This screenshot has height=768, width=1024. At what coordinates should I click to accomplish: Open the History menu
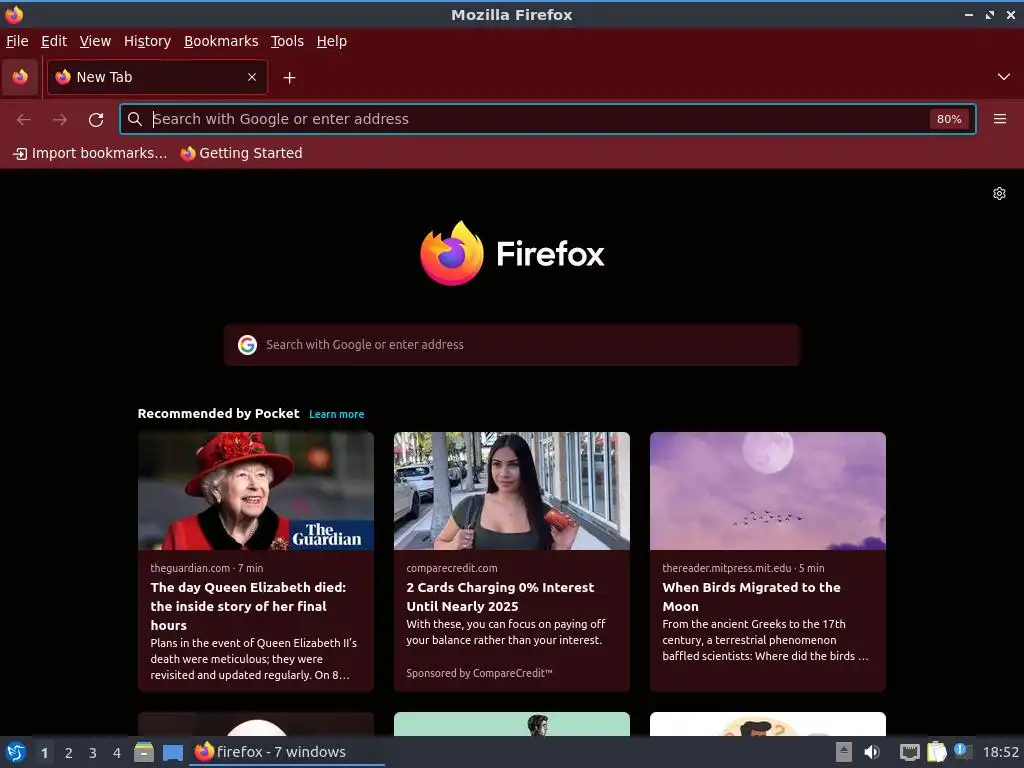148,41
